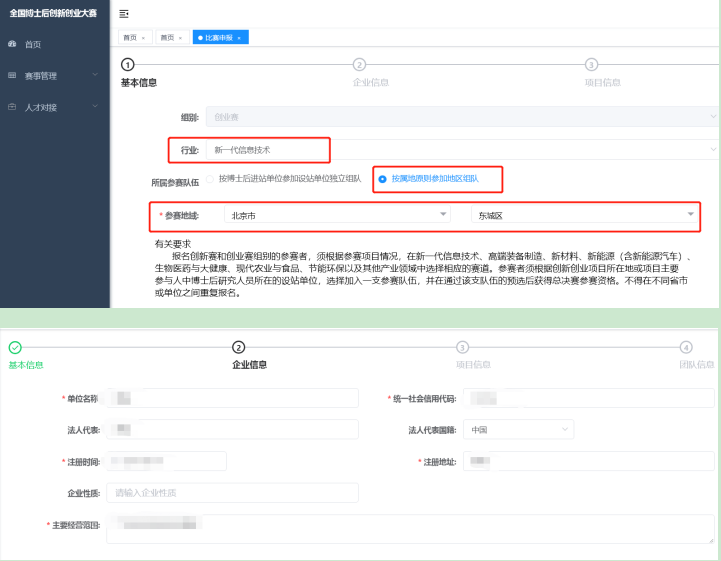Close the 比赛申报 tab with its x
The width and height of the screenshot is (721, 561).
239,38
